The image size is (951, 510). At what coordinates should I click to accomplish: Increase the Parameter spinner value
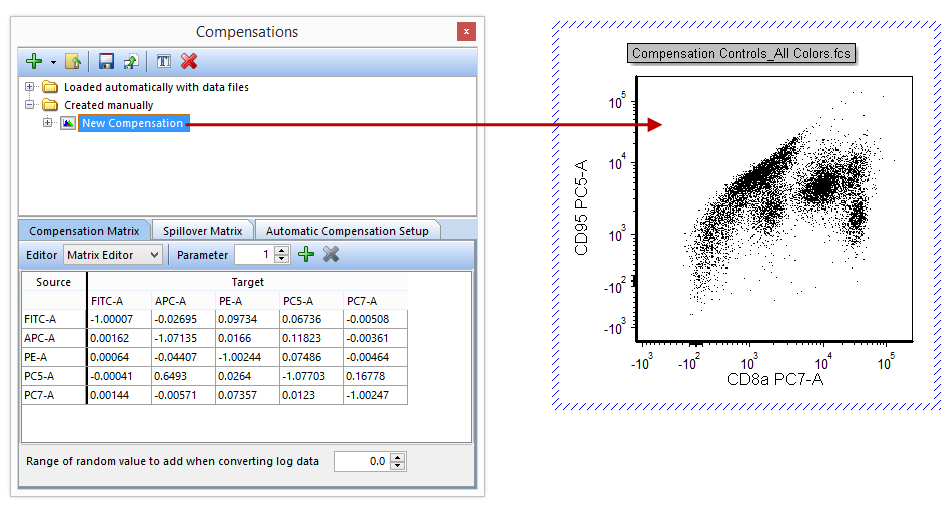coord(282,251)
